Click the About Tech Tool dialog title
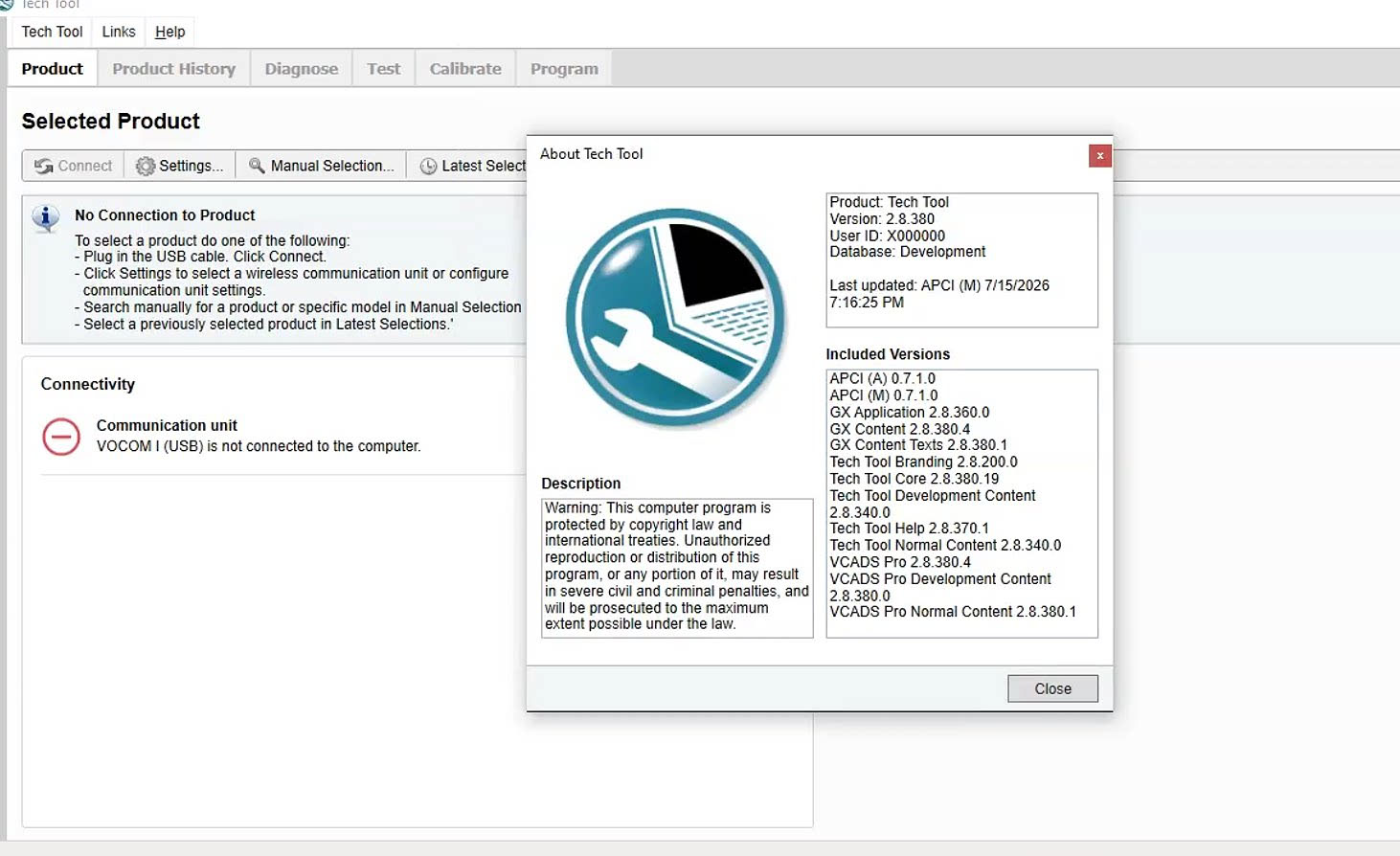1400x856 pixels. (x=592, y=154)
